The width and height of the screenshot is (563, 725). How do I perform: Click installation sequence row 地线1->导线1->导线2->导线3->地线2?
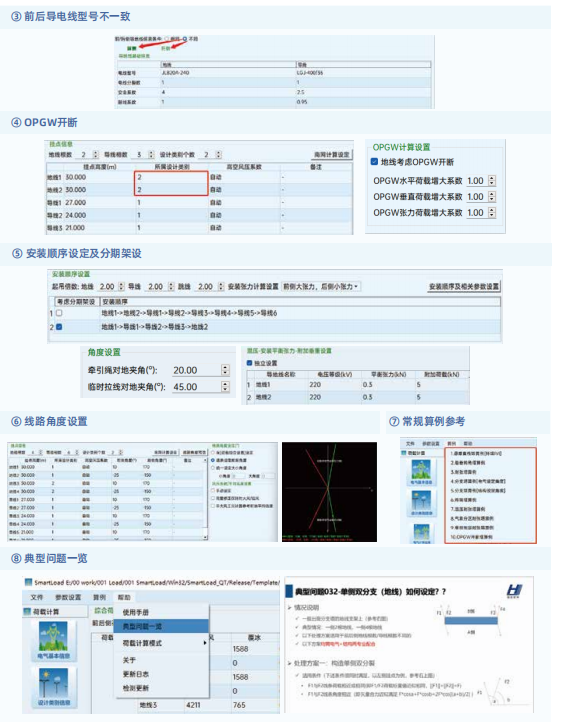click(x=275, y=327)
